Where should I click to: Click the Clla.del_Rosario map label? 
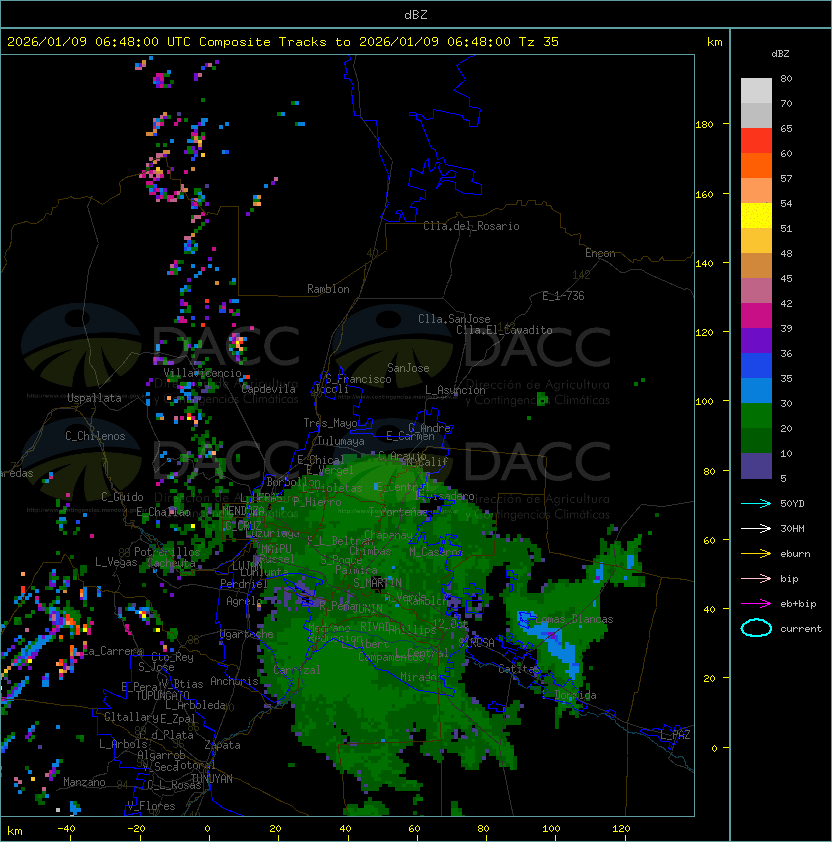pos(471,226)
